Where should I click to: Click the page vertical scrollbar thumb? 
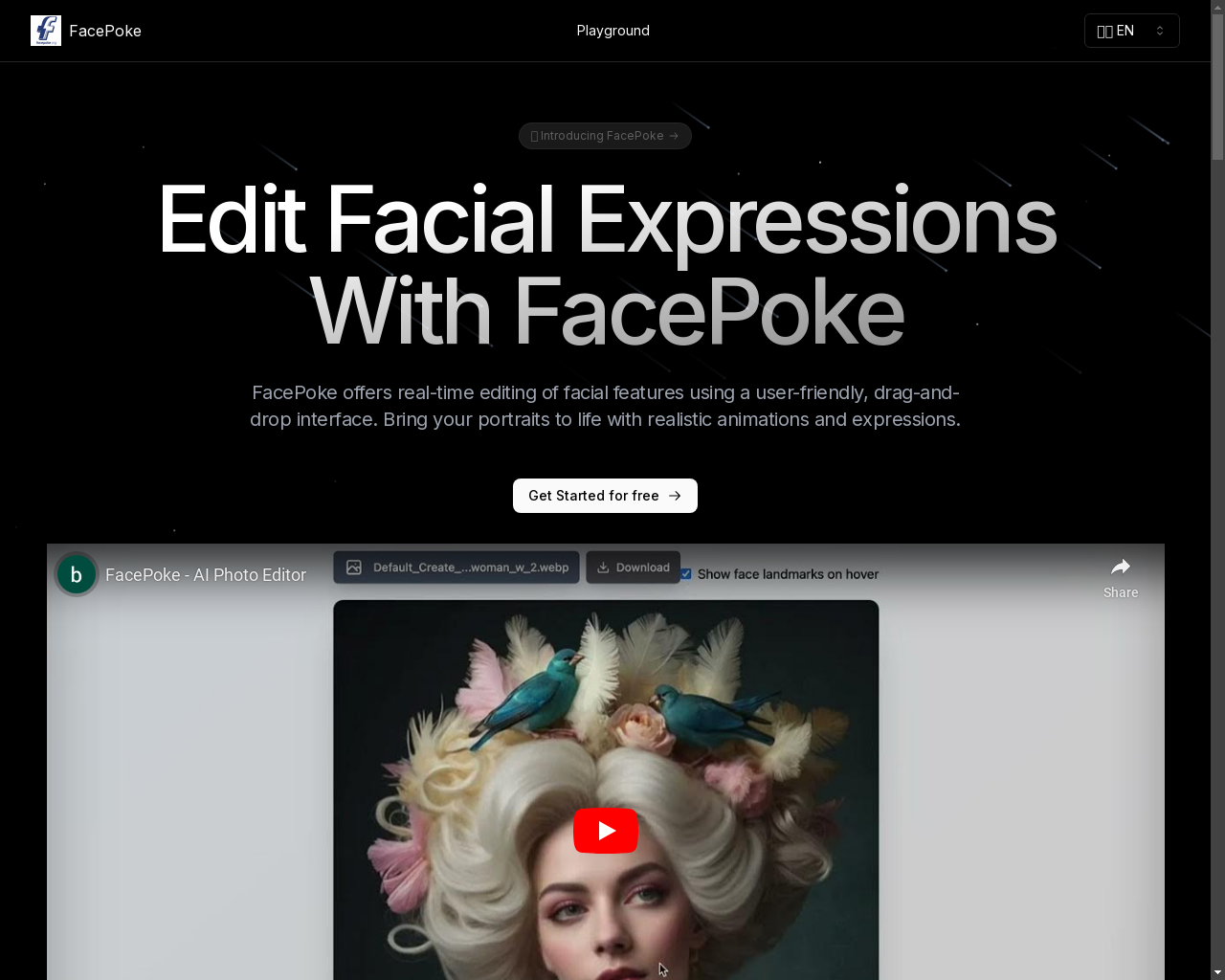(x=1217, y=86)
